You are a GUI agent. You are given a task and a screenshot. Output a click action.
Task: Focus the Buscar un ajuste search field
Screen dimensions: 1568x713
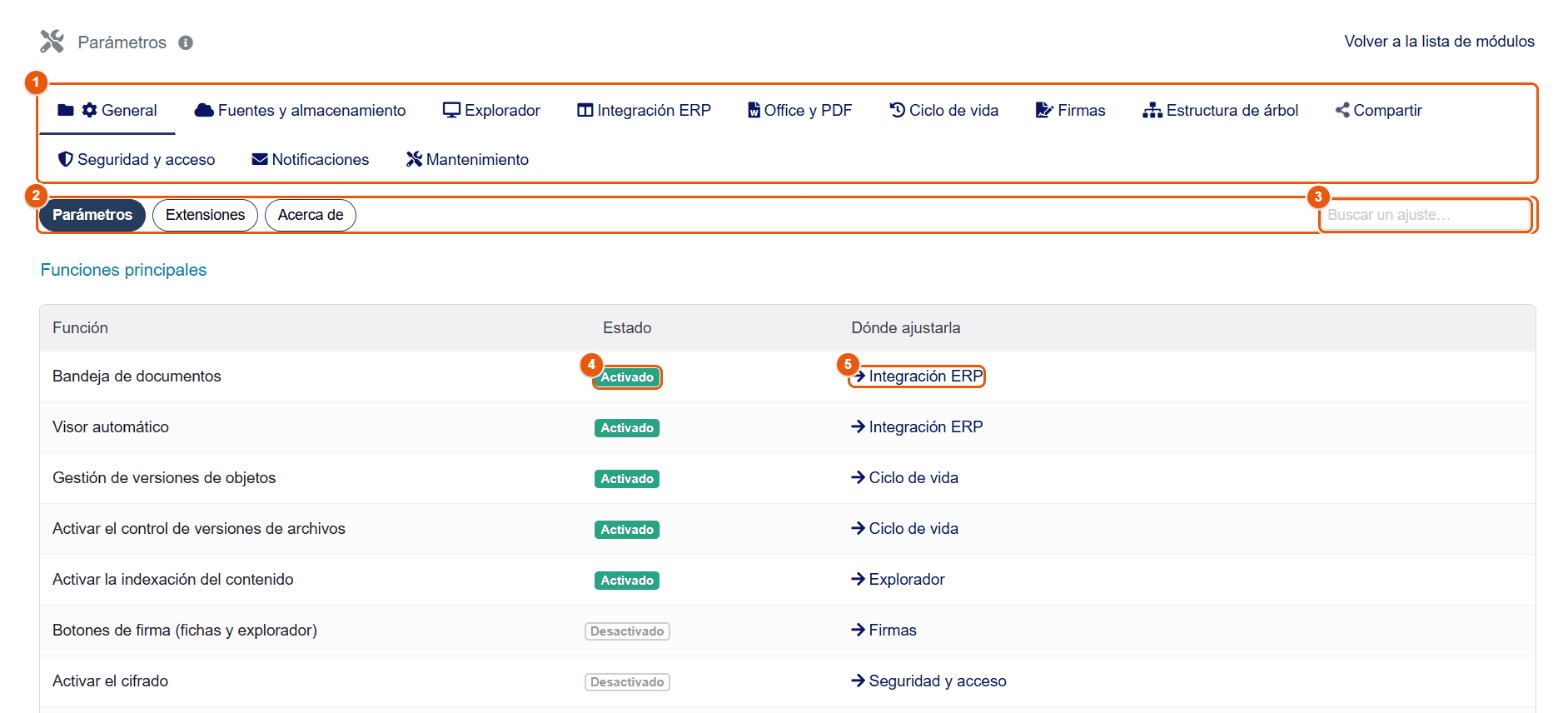[x=1426, y=215]
